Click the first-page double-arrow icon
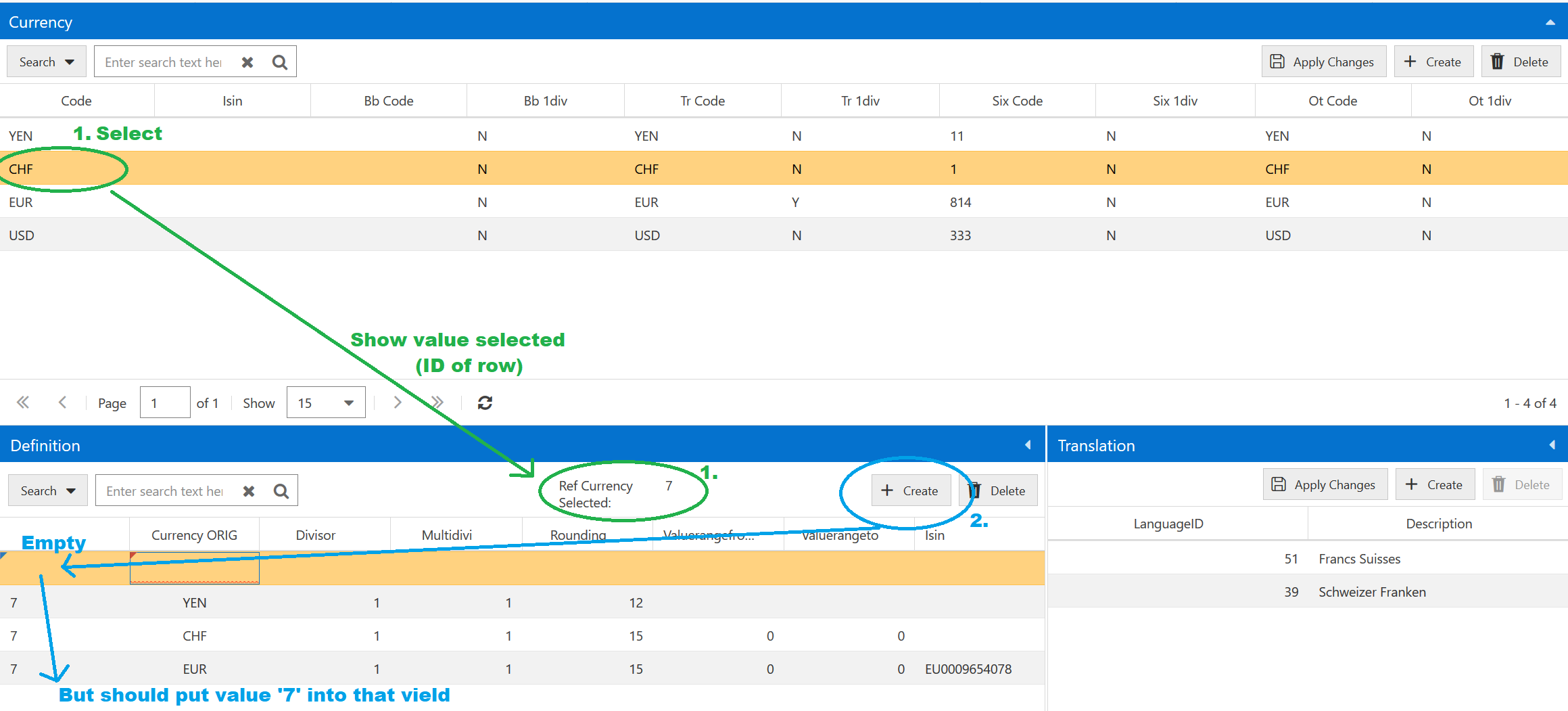This screenshot has height=711, width=1568. pos(22,402)
